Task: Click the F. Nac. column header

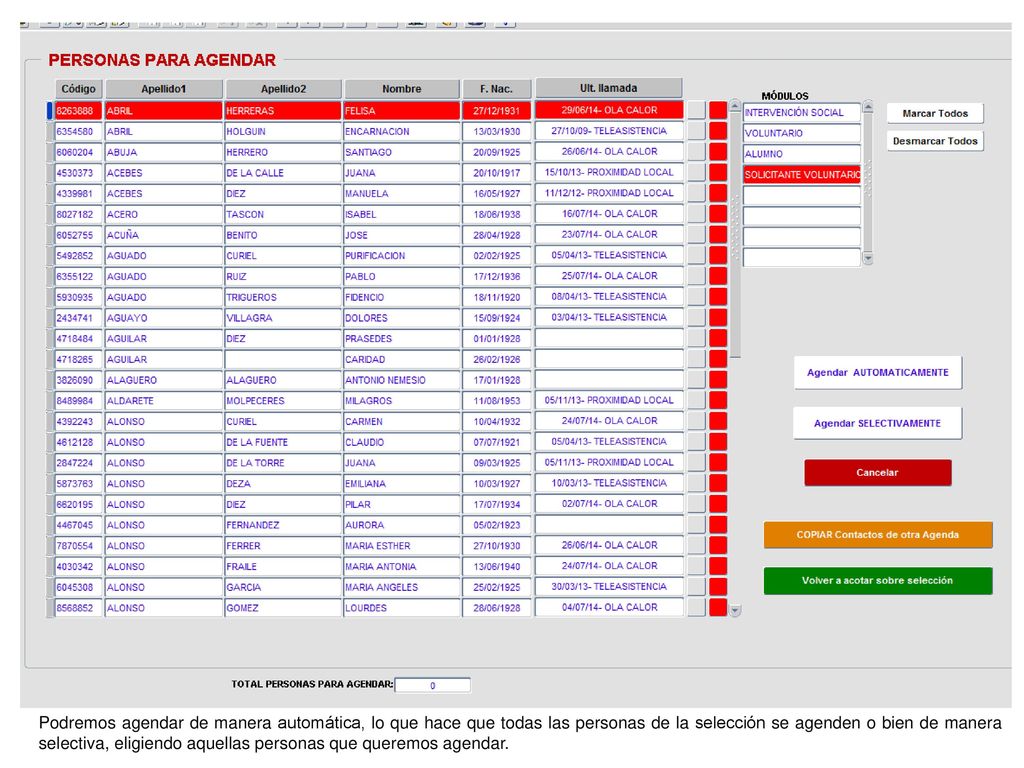Action: pyautogui.click(x=496, y=89)
